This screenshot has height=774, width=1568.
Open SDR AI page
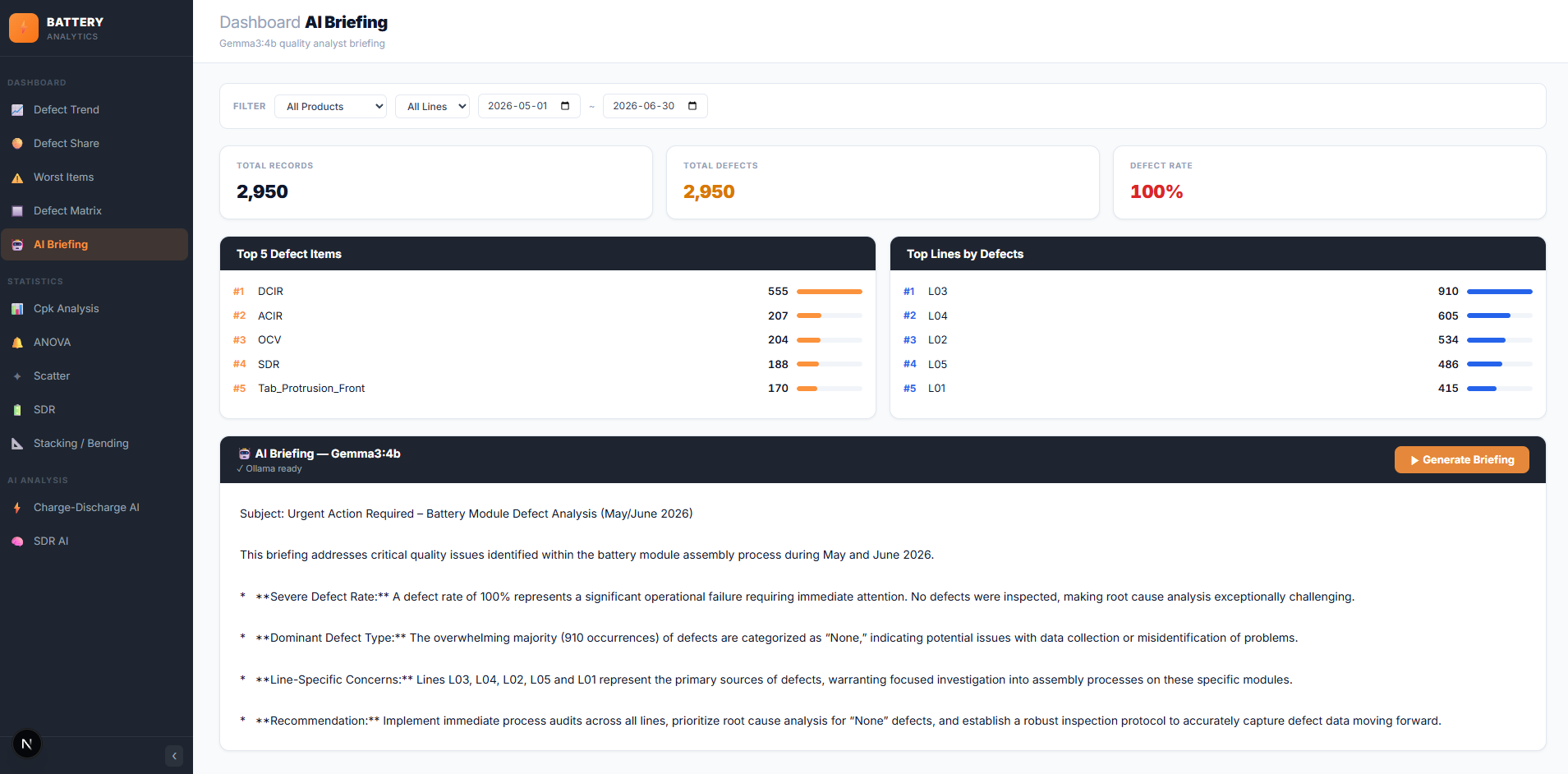[94, 541]
